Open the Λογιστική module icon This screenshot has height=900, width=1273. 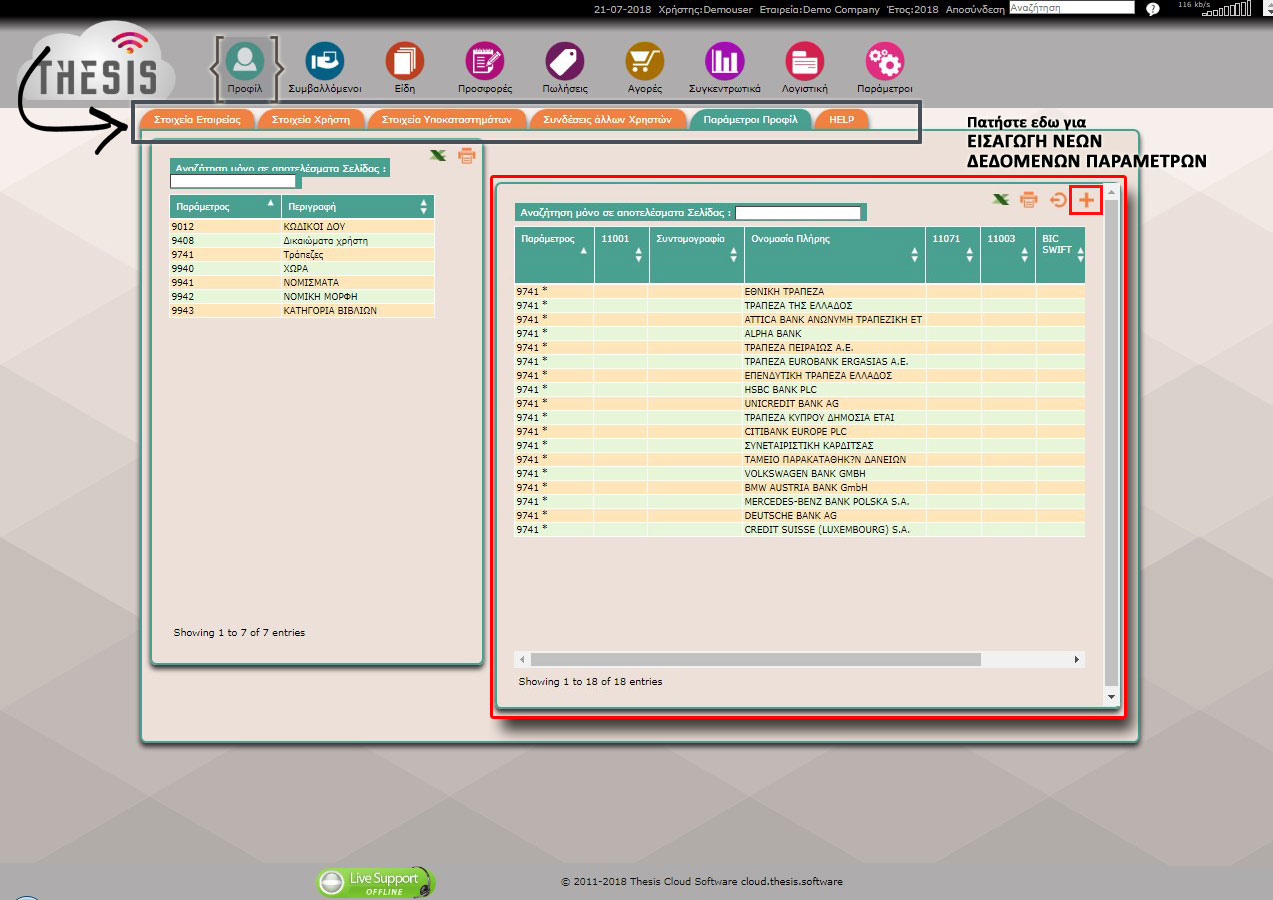[x=804, y=61]
